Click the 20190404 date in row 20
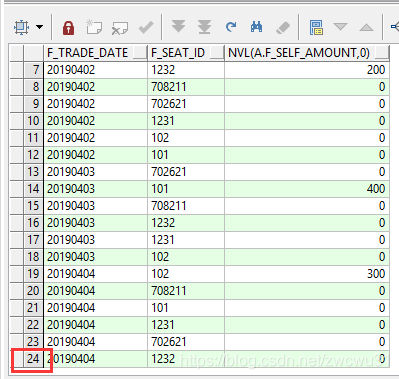Image resolution: width=399 pixels, height=379 pixels. point(71,291)
